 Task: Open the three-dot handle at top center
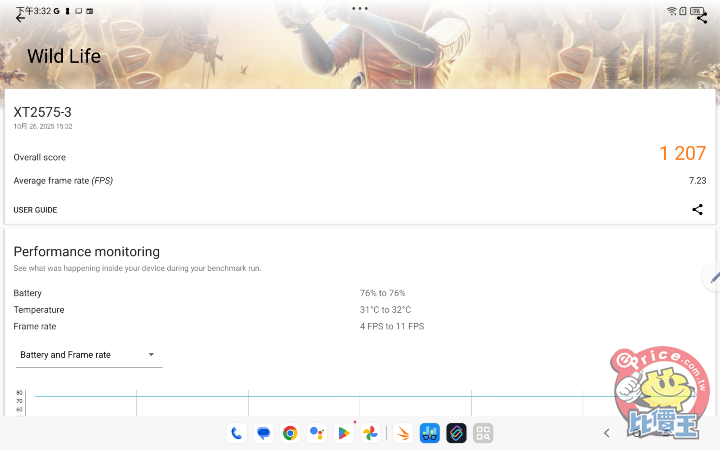point(360,8)
